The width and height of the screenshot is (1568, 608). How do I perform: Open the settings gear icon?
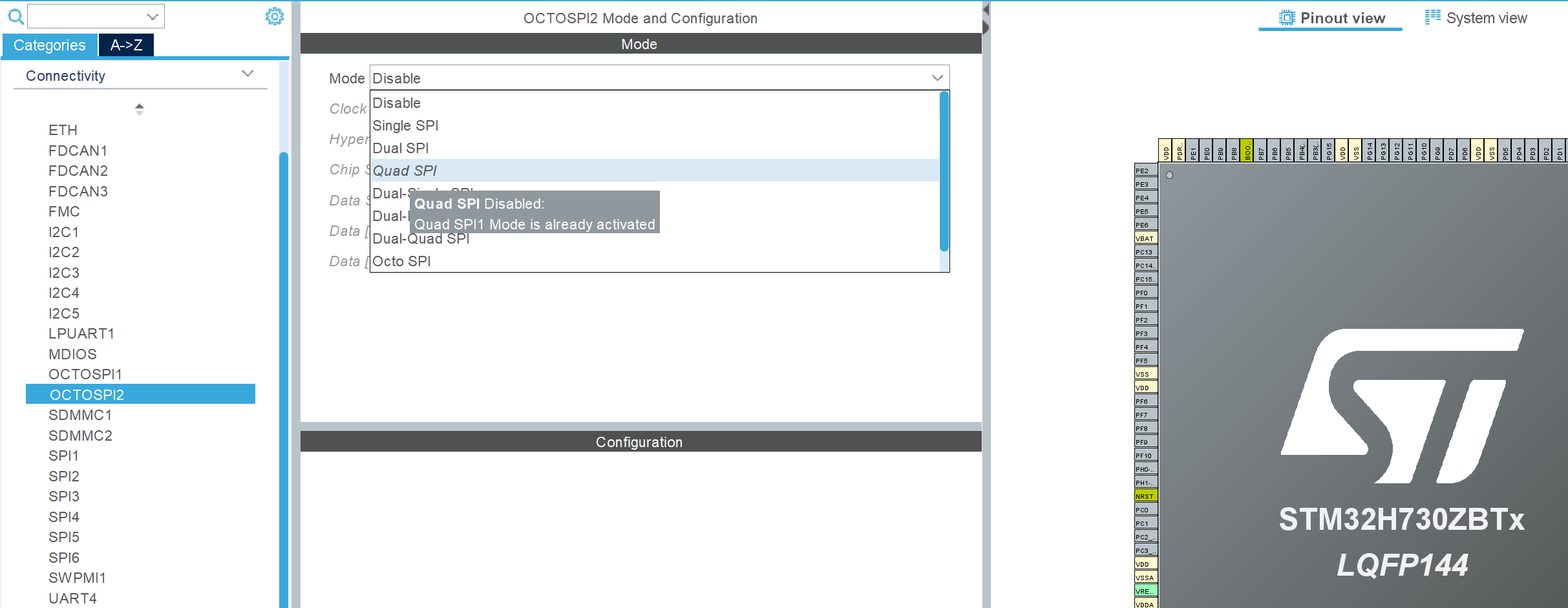(x=274, y=17)
